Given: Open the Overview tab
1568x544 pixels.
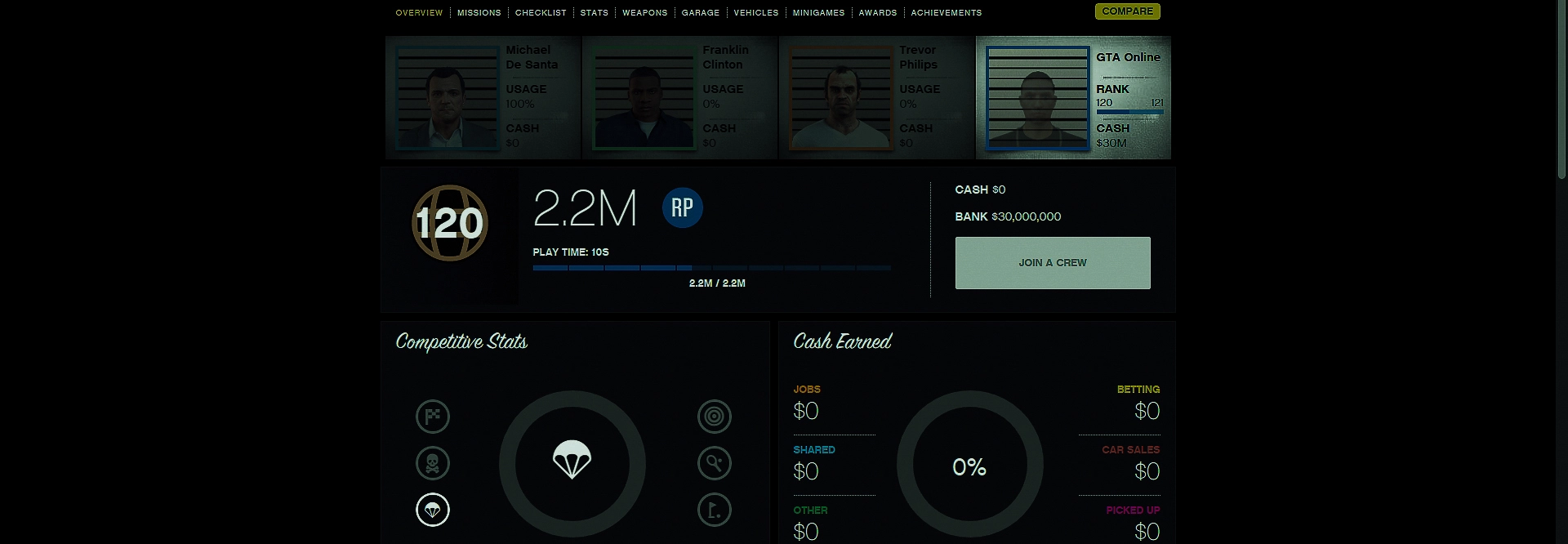Looking at the screenshot, I should click(419, 13).
